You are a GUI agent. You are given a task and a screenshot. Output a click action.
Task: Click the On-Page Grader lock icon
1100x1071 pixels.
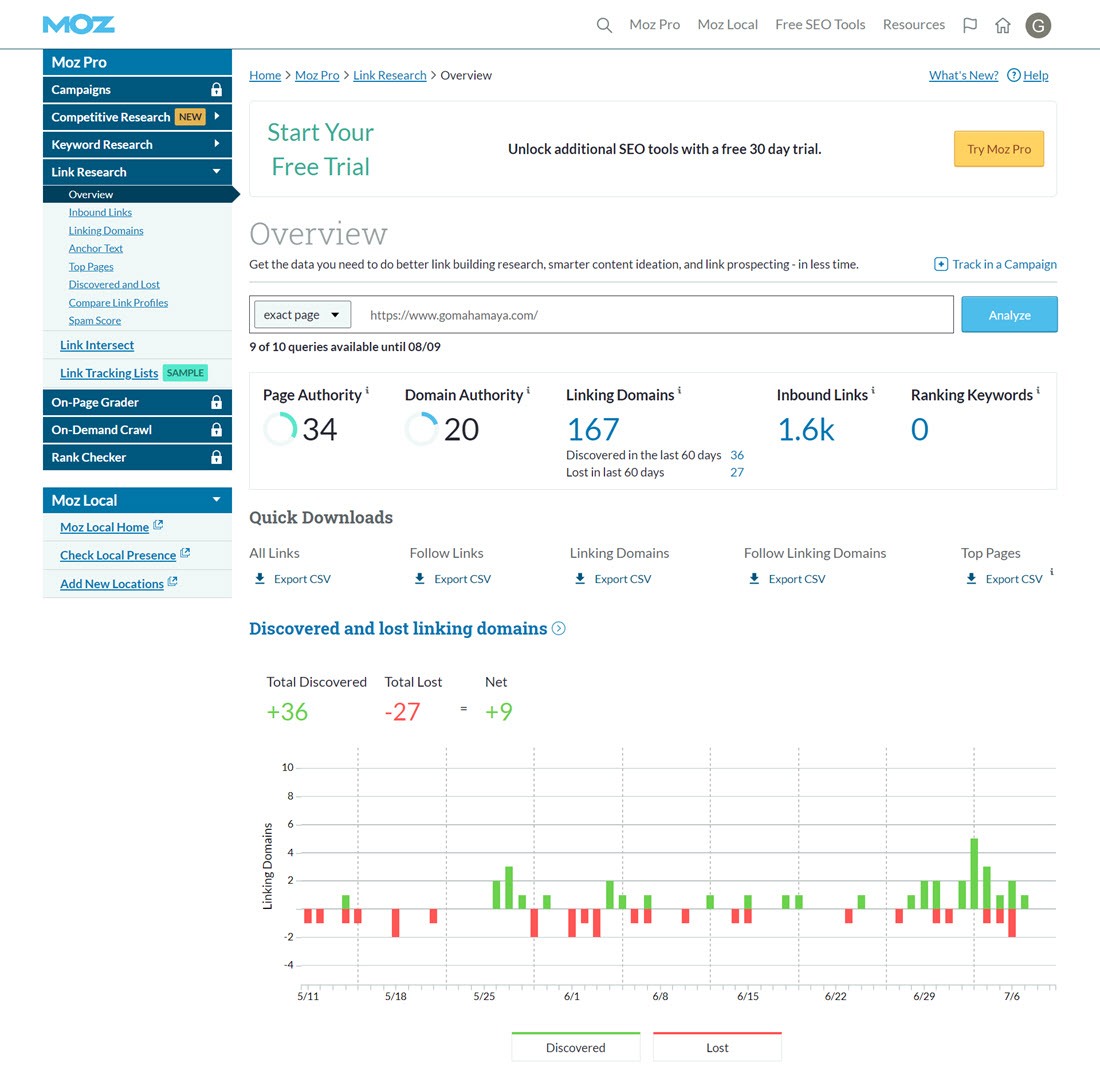click(216, 402)
